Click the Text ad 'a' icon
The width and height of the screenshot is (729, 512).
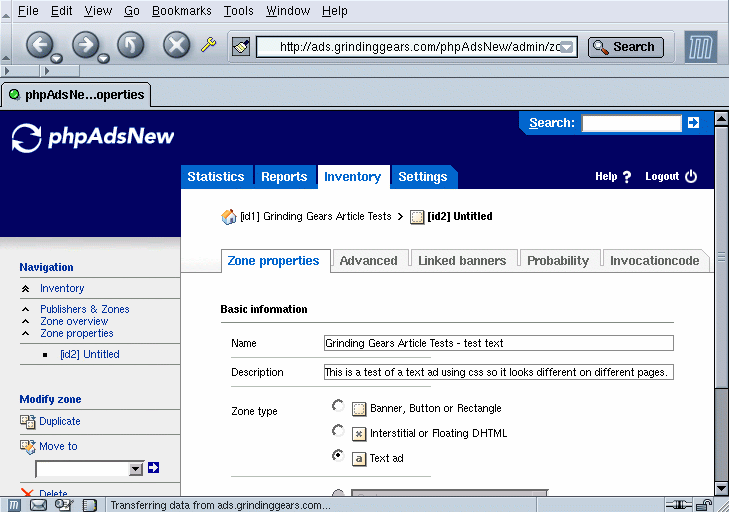point(359,459)
